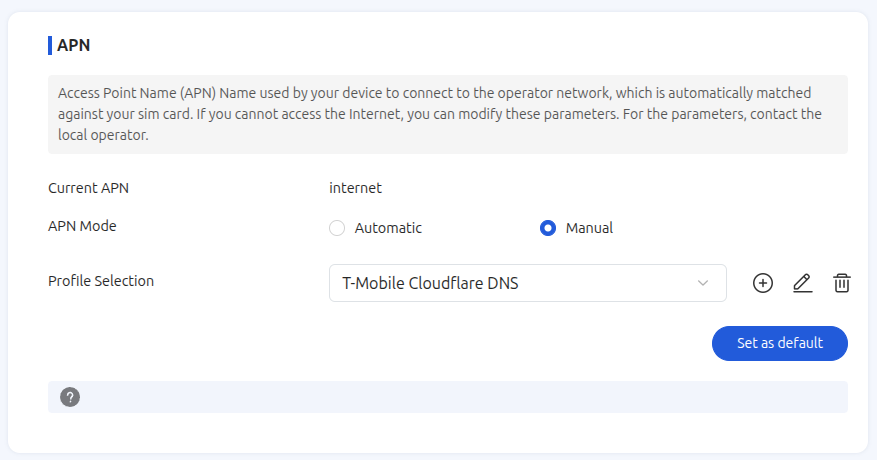Screen dimensions: 877x460
Task: Click the APN description info box
Action: [x=447, y=114]
